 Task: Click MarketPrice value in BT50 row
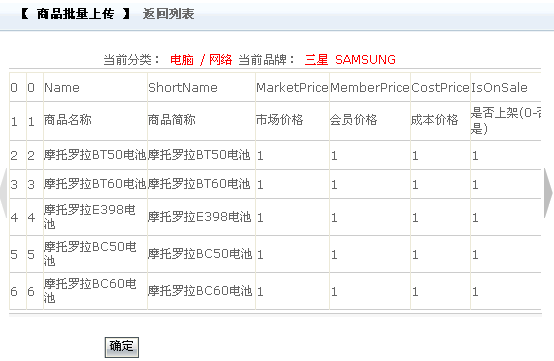tap(260, 156)
